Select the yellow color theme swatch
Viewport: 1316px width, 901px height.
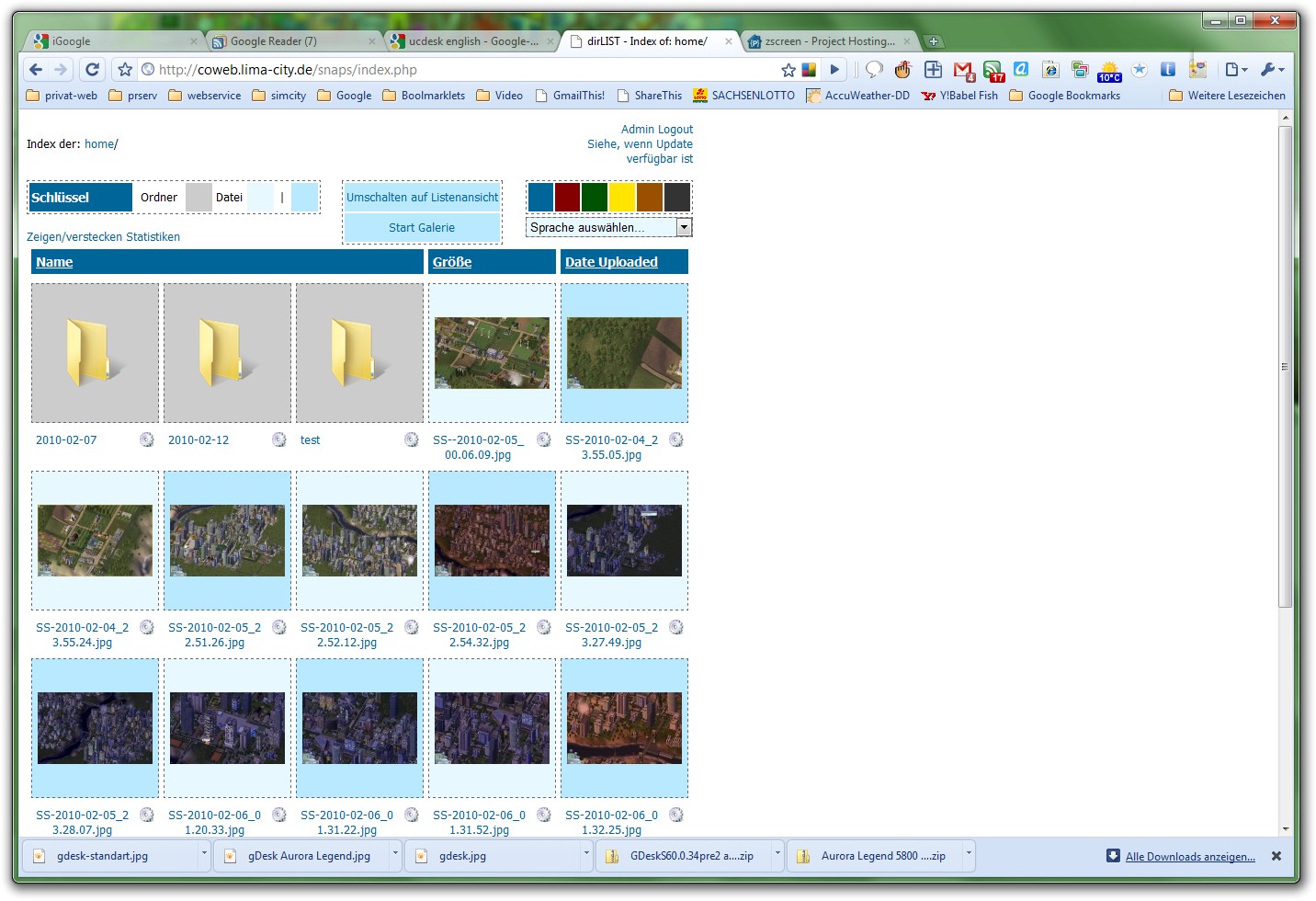622,197
